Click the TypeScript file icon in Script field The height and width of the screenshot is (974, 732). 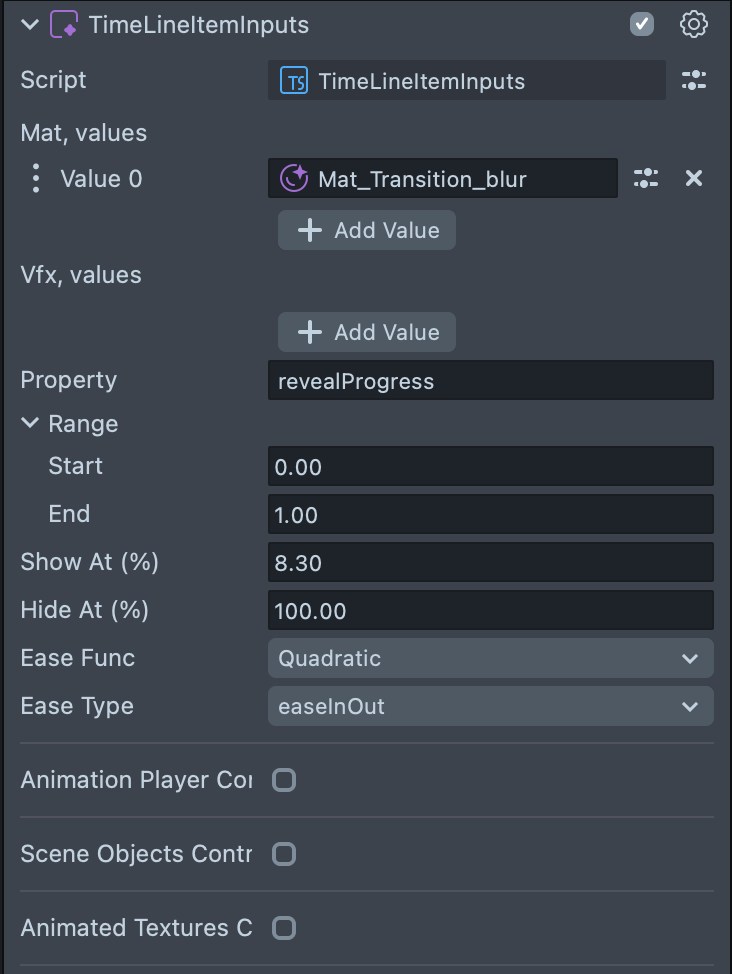tap(294, 81)
